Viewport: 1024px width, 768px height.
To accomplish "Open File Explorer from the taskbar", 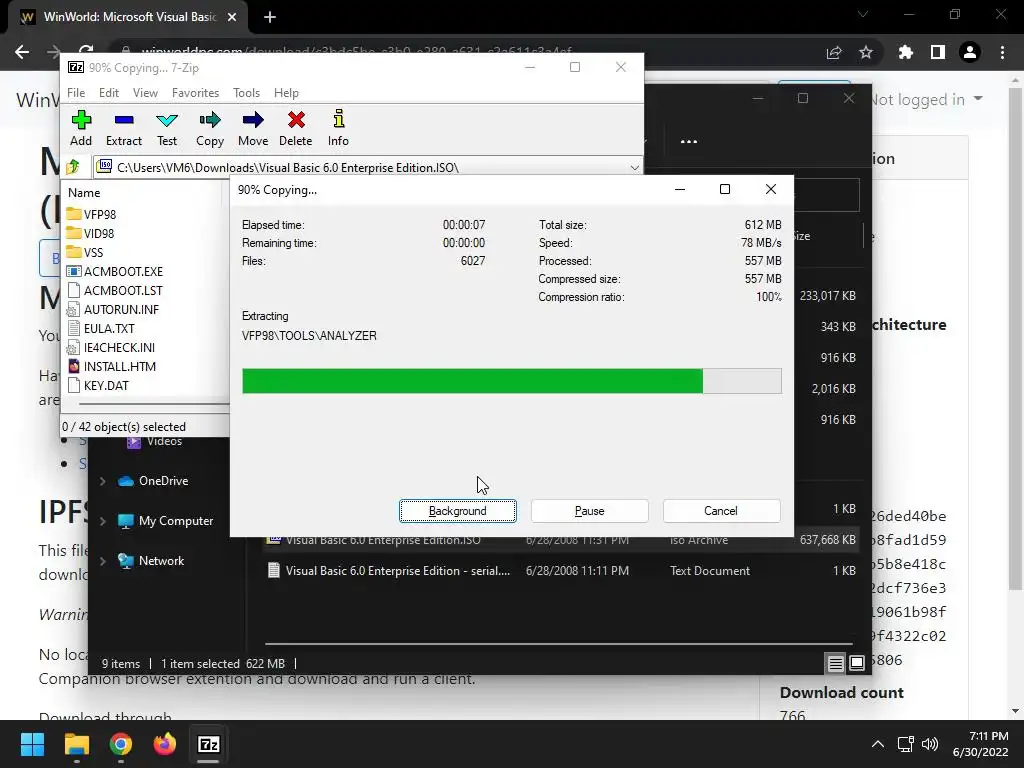I will pos(76,744).
